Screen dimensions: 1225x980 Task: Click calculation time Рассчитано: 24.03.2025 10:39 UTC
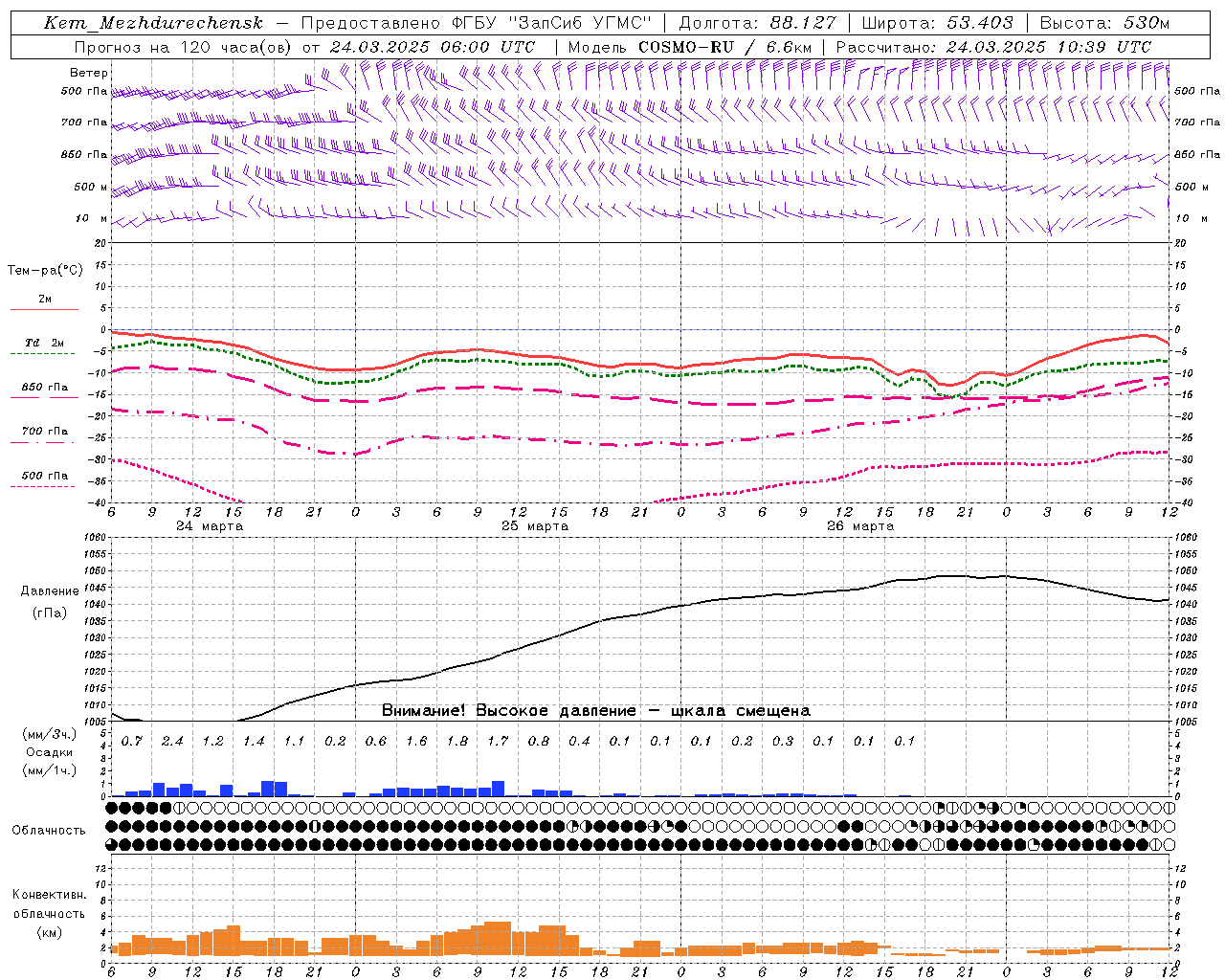click(993, 47)
